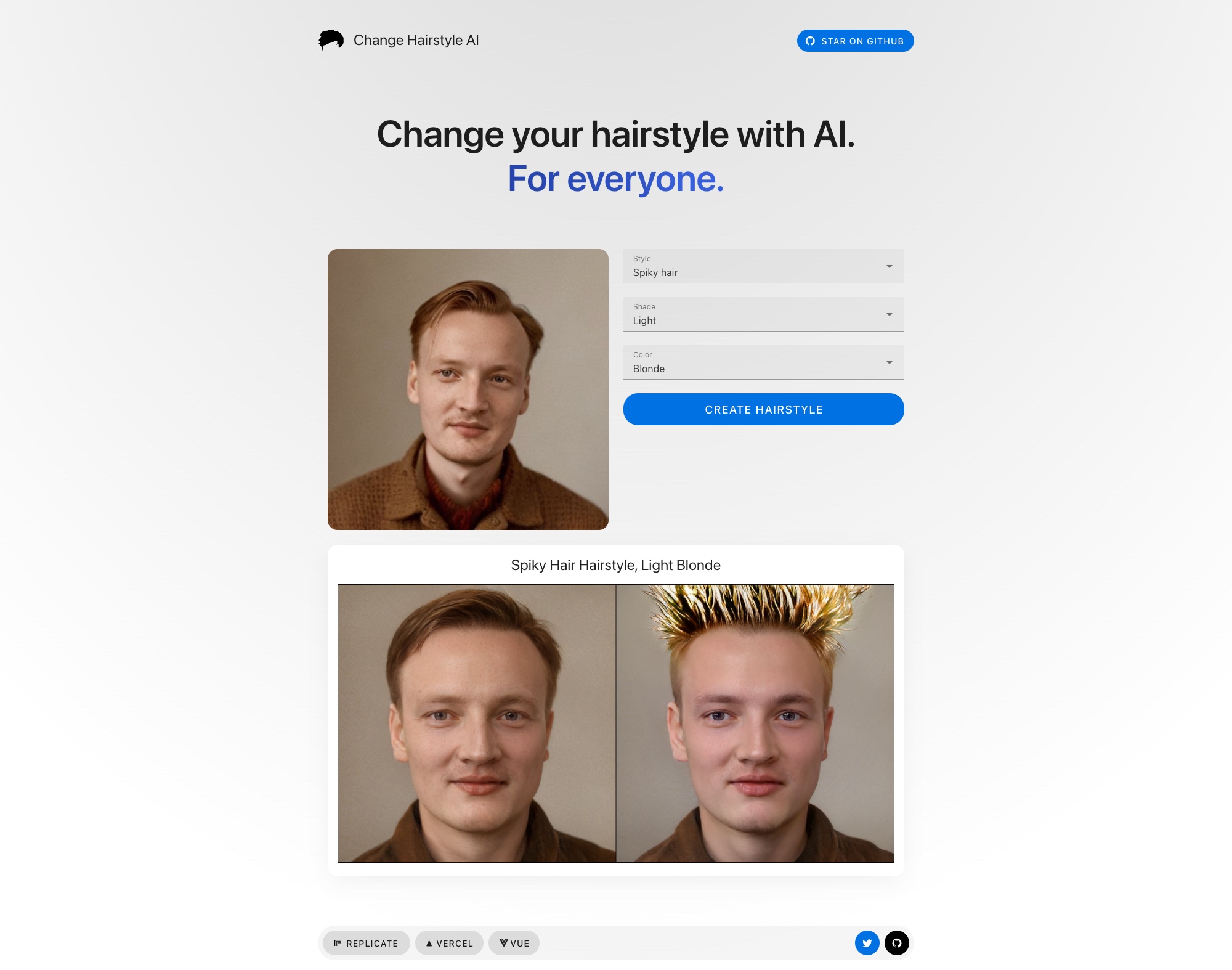Click the STAR ON GITHUB button

pos(854,40)
